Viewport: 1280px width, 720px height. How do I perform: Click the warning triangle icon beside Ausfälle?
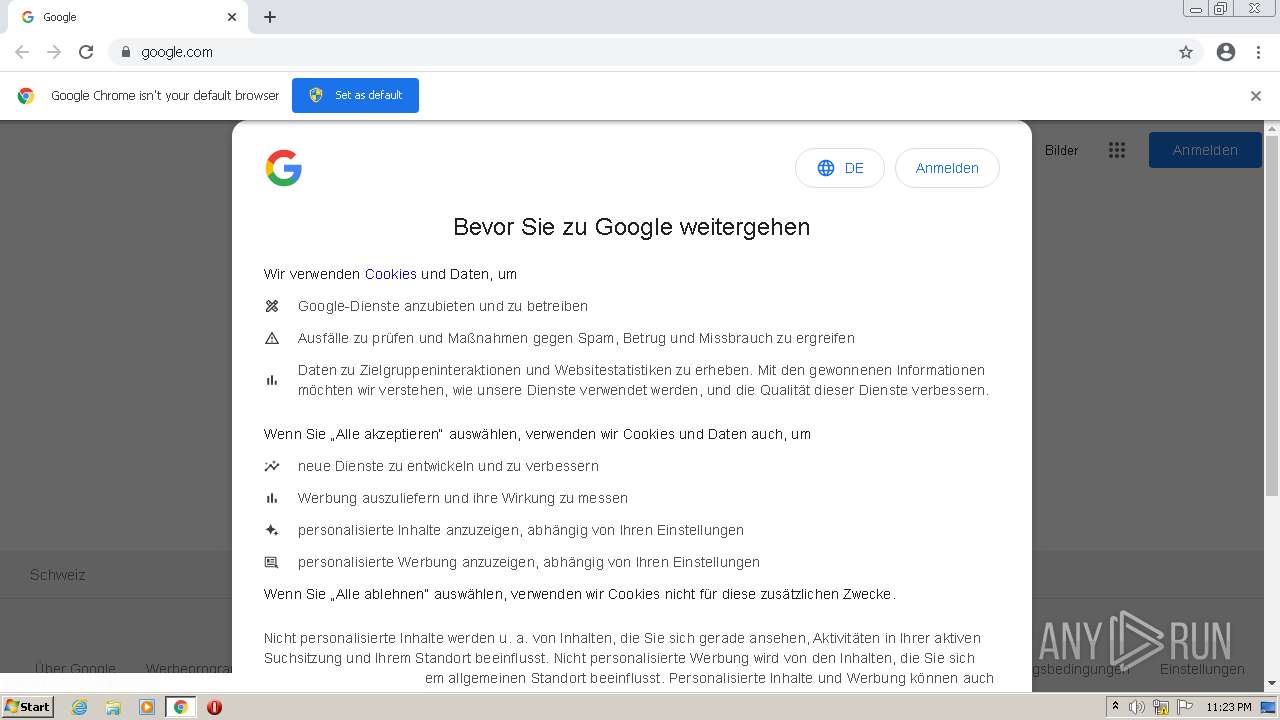click(x=272, y=338)
